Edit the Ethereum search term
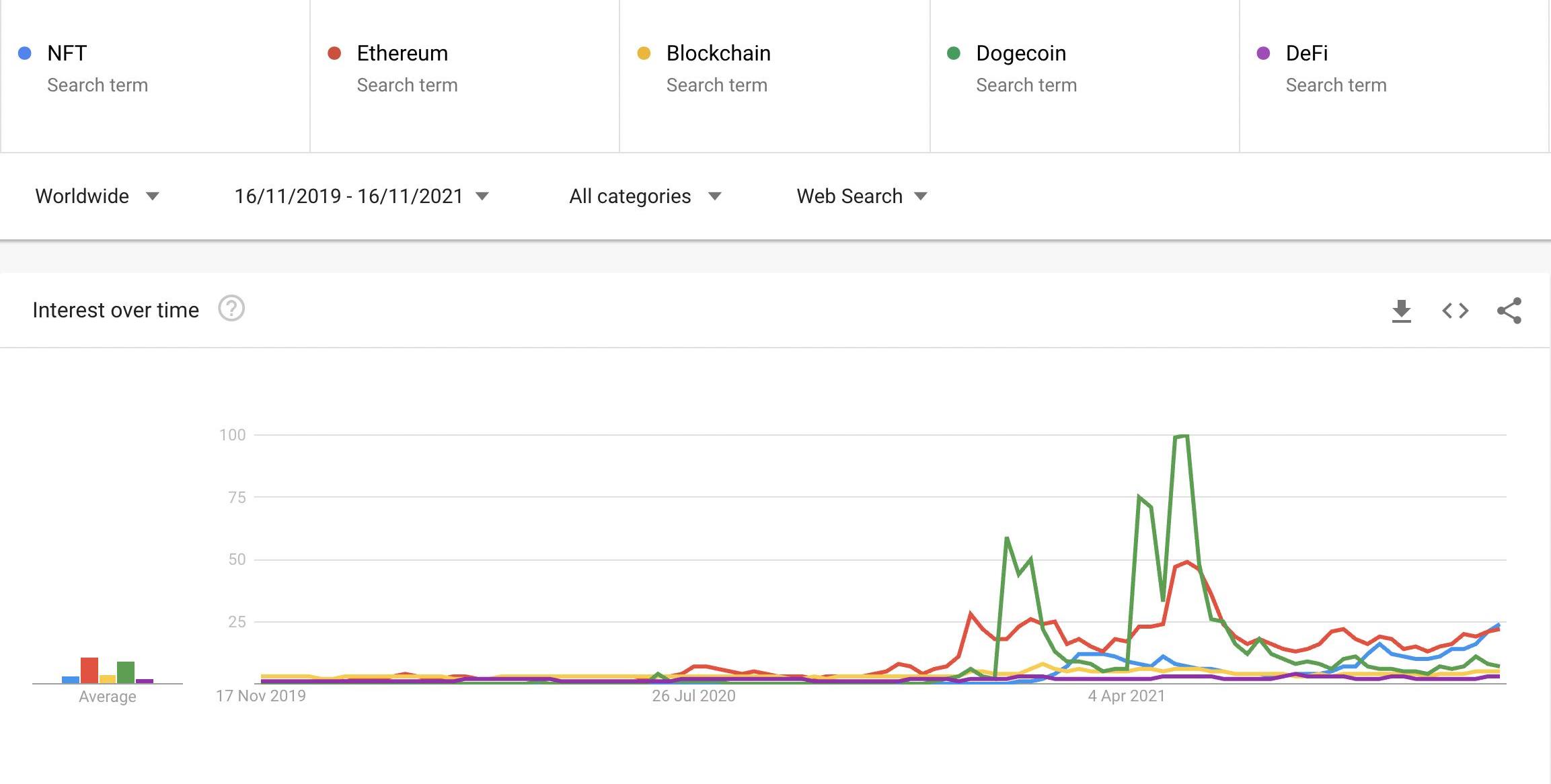The image size is (1551, 784). pyautogui.click(x=402, y=53)
